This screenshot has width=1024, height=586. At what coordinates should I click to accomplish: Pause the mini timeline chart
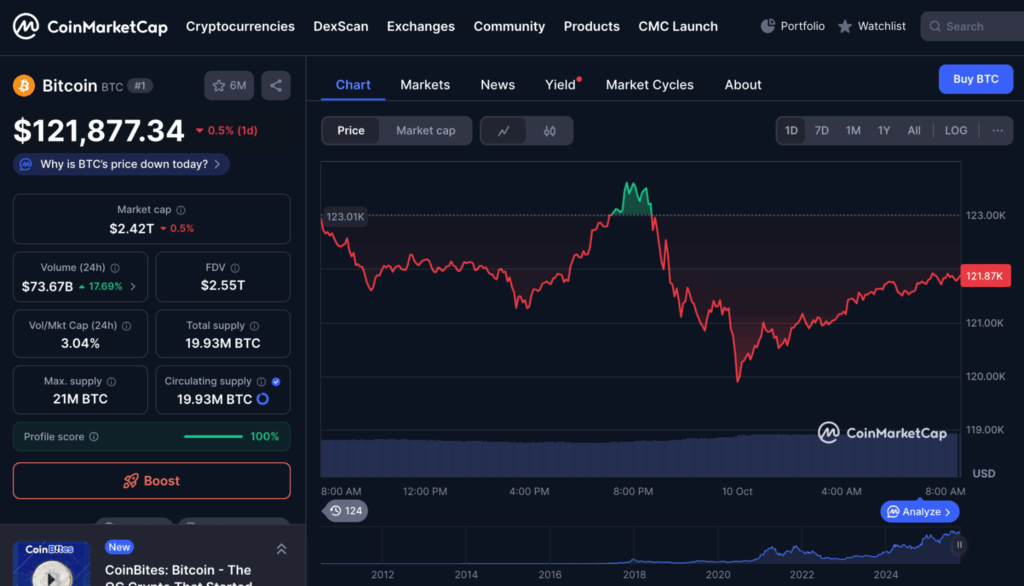[959, 545]
